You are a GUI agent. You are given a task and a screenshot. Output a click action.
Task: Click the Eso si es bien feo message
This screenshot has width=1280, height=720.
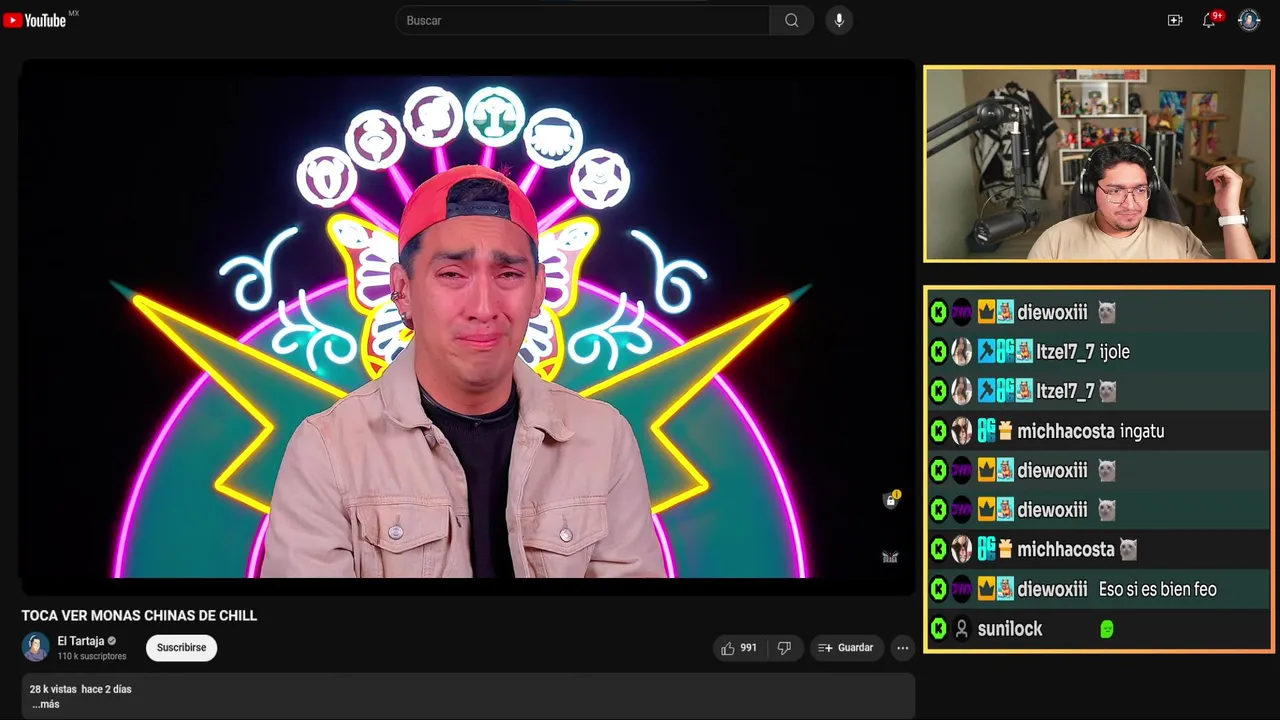tap(1157, 589)
